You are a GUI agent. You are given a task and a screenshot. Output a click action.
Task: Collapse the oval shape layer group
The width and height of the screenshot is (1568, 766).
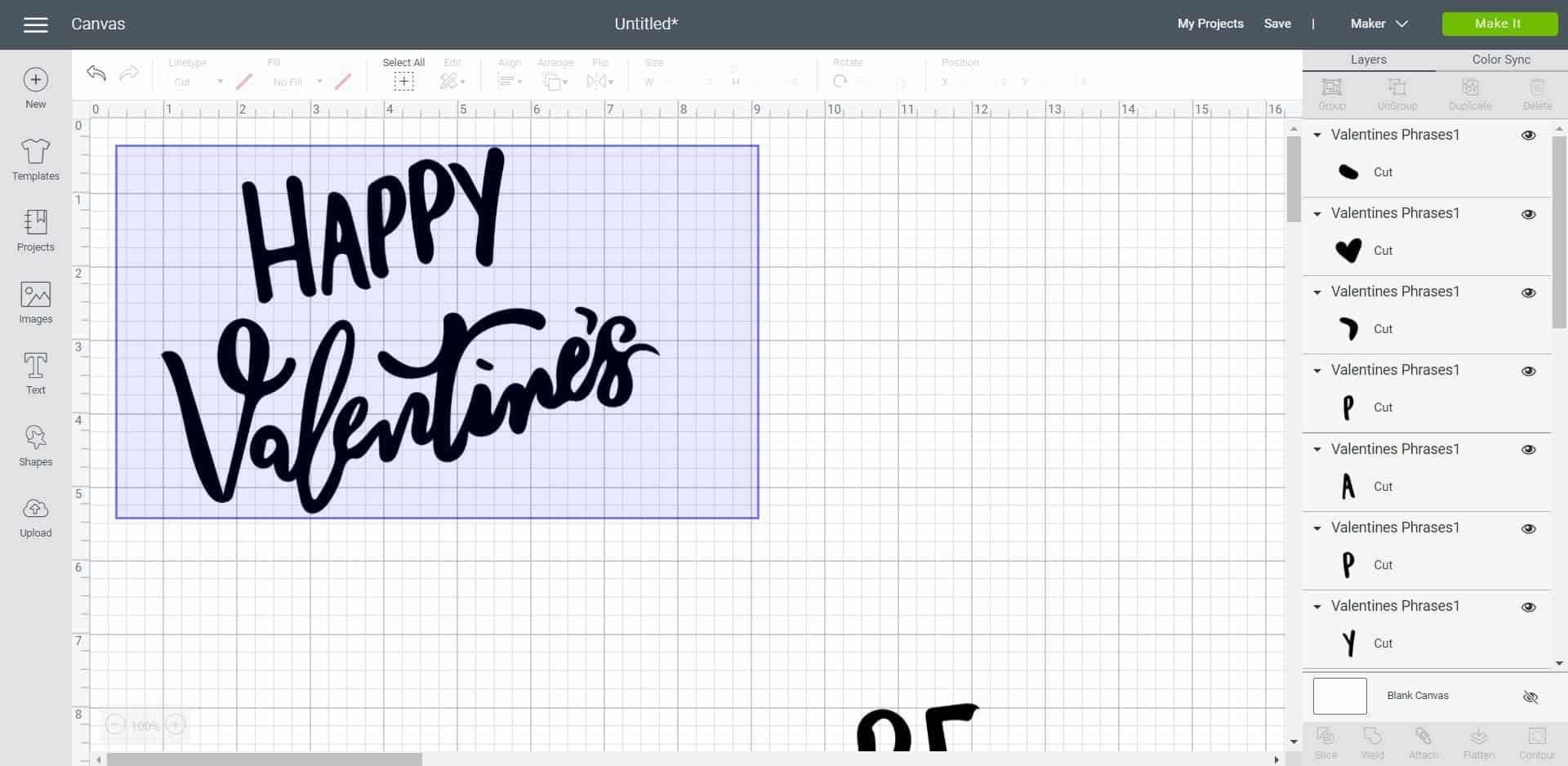[1316, 135]
